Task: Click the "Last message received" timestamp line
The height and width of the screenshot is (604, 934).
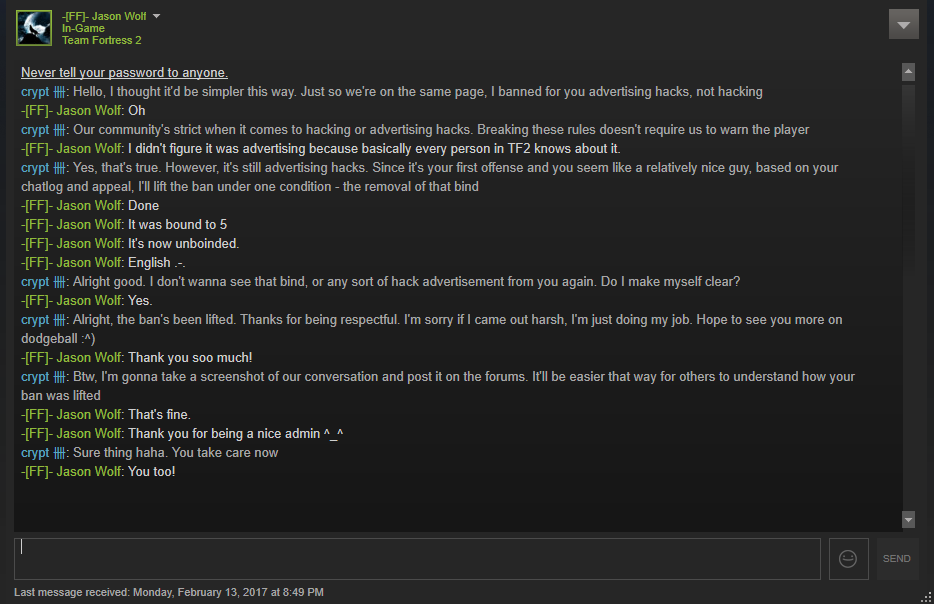Action: pos(169,592)
